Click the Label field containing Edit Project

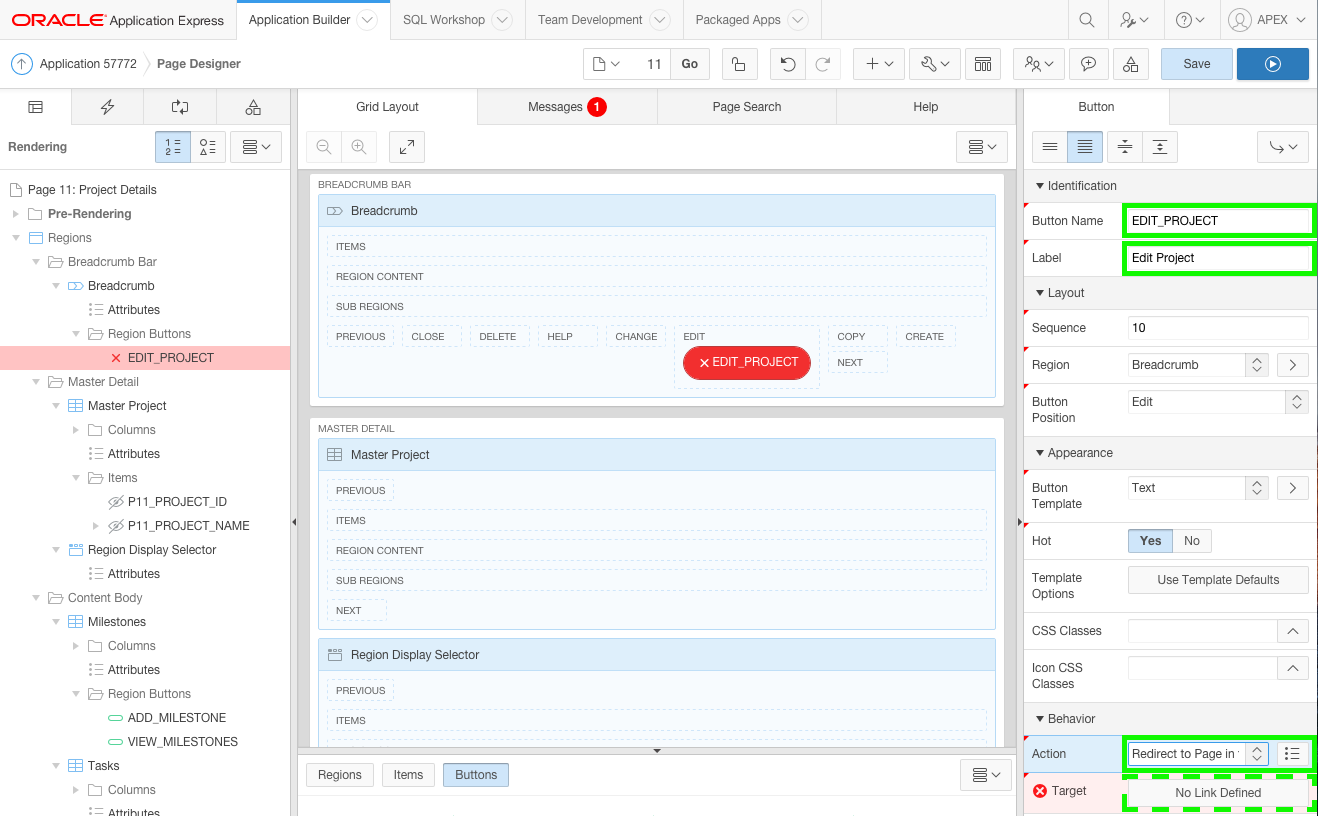[x=1218, y=258]
